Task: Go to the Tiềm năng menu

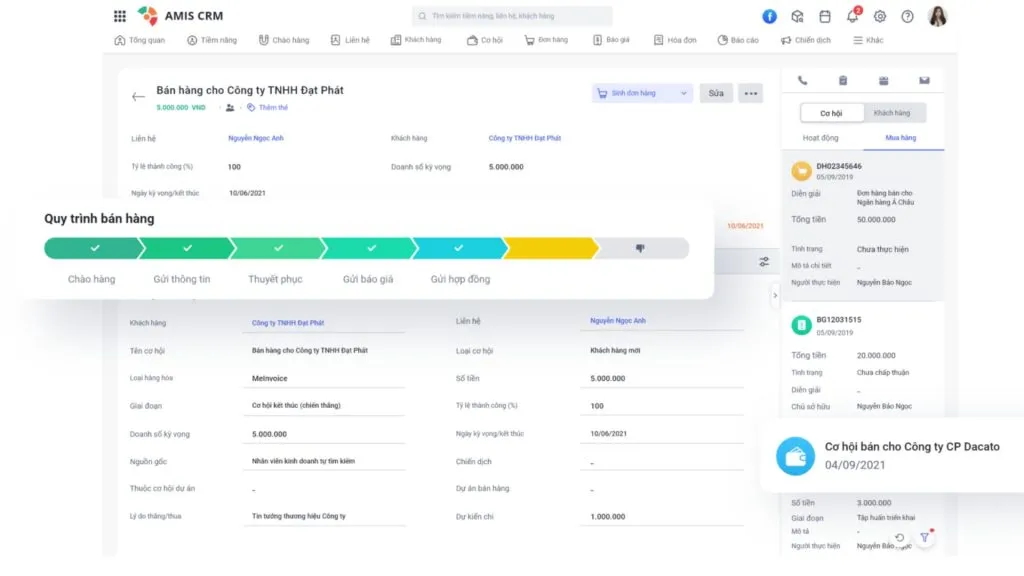Action: click(x=212, y=40)
